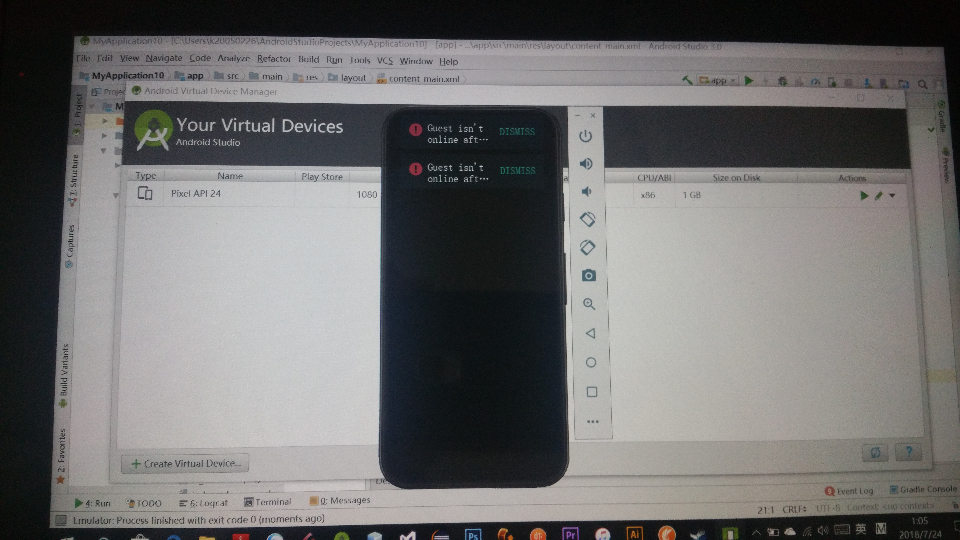Dismiss the second 'Guest isn't online' warning
The height and width of the screenshot is (540, 960).
point(517,171)
